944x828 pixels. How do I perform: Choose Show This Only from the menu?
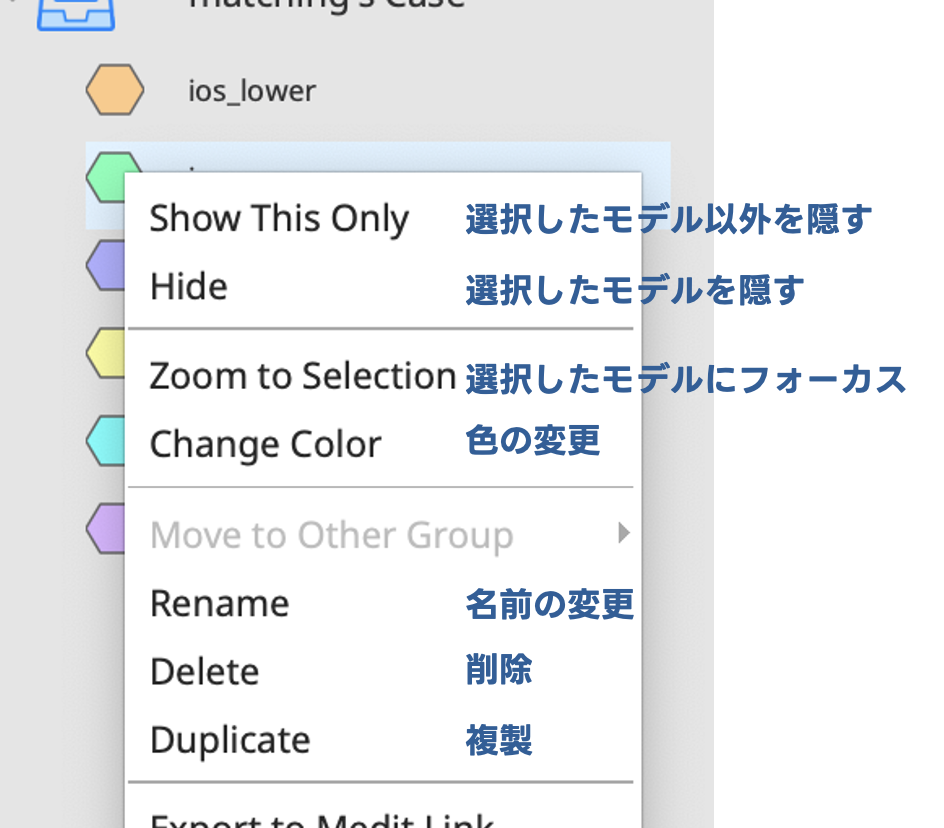click(x=279, y=218)
